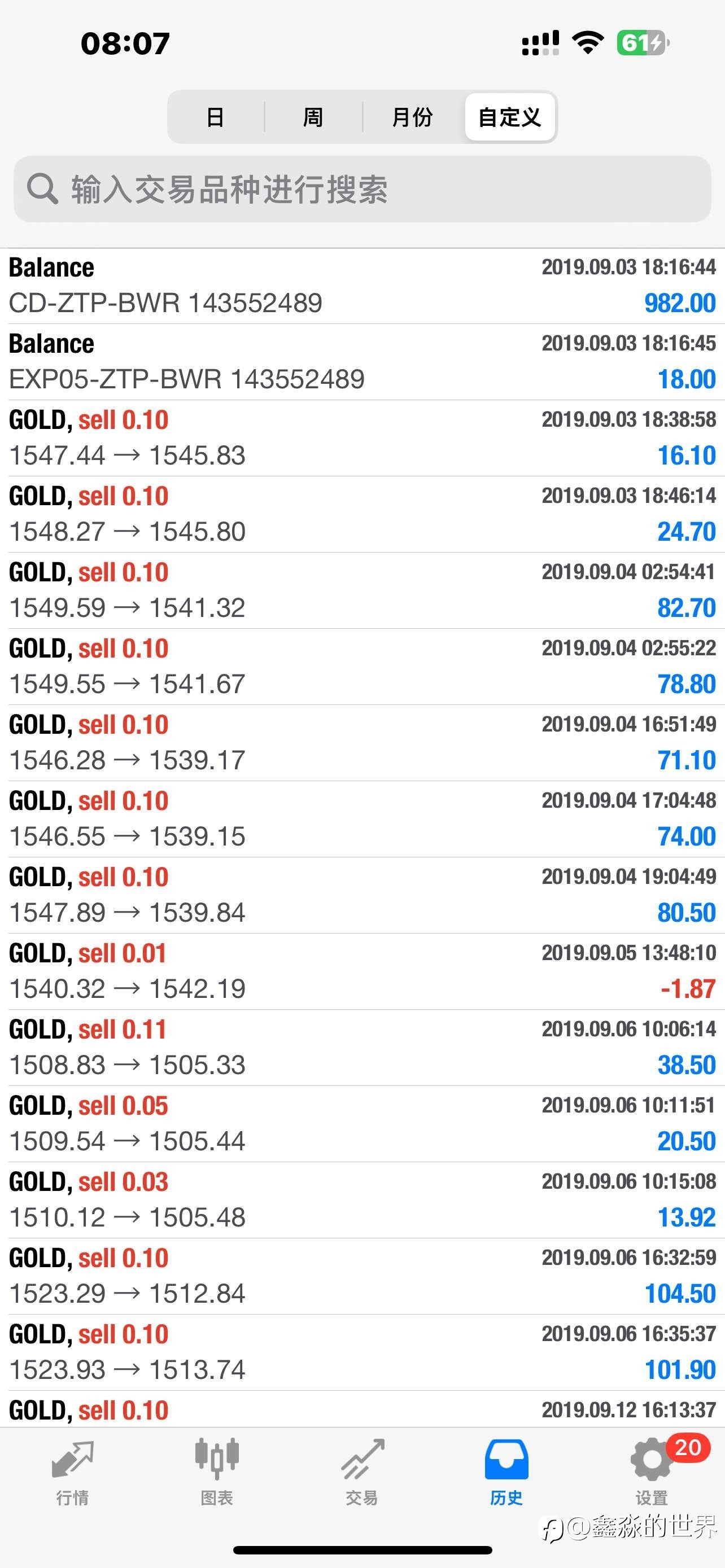Tap the red 20 notification badge
The width and height of the screenshot is (725, 1568).
pos(688,1447)
